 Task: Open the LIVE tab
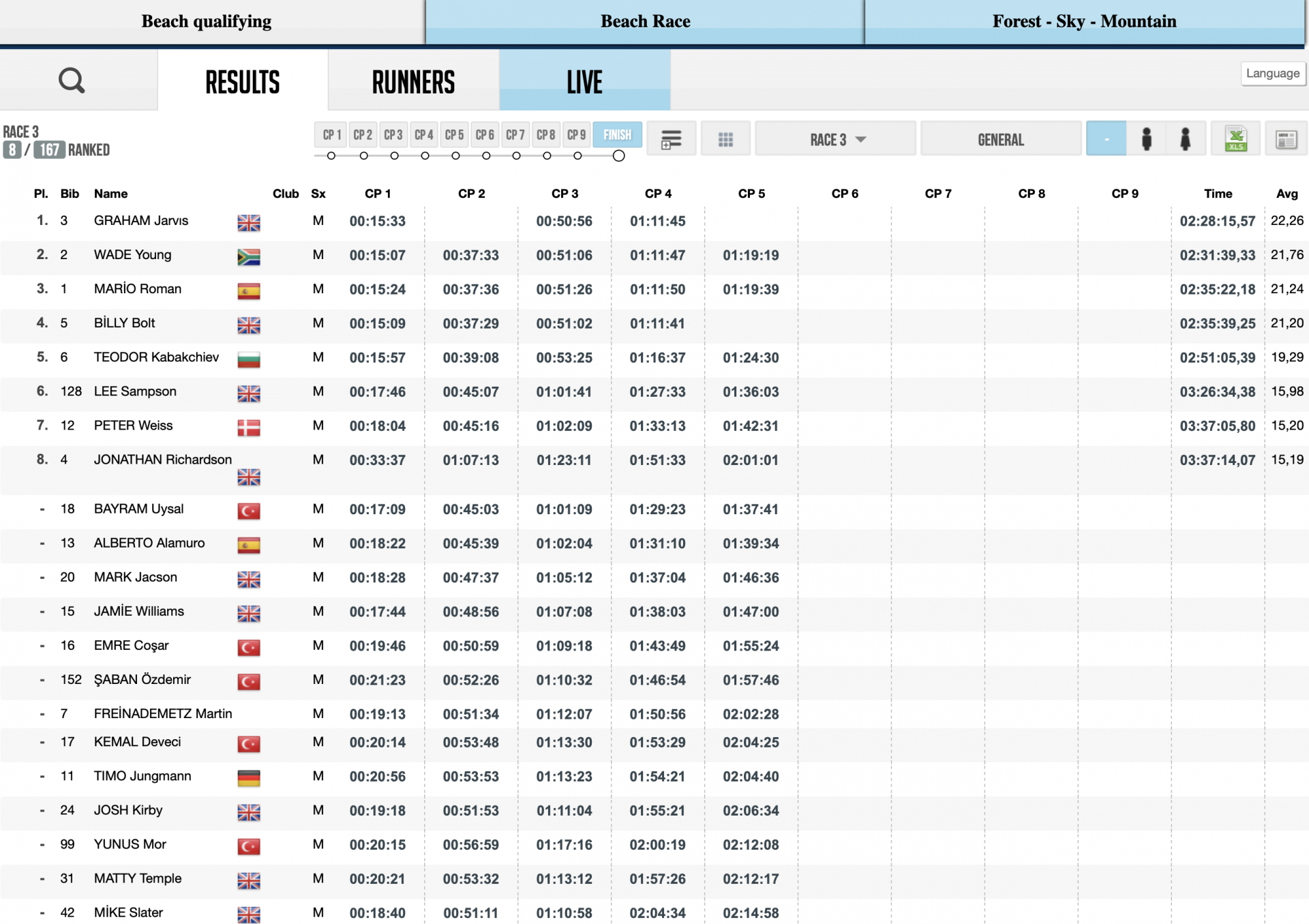[x=584, y=82]
